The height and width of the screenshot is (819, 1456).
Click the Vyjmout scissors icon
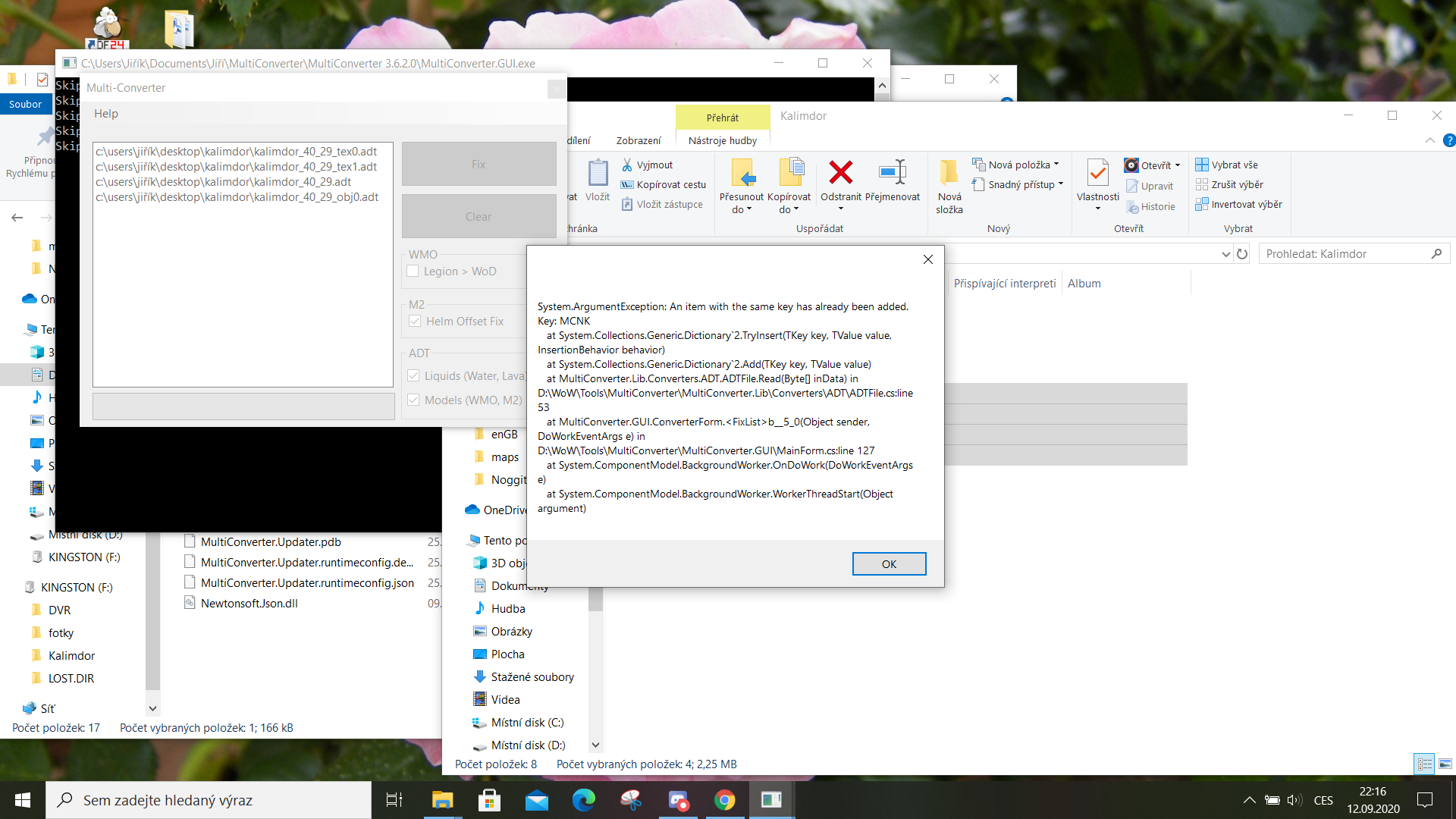pyautogui.click(x=627, y=165)
